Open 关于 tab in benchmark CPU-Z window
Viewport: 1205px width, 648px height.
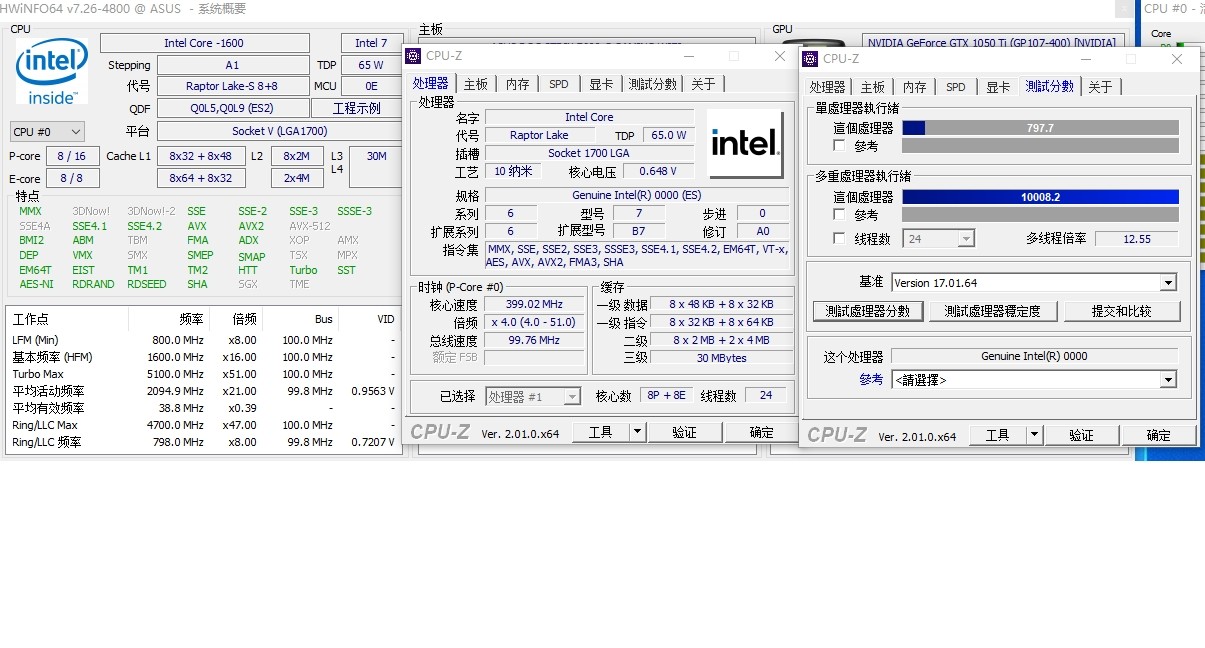[1100, 87]
